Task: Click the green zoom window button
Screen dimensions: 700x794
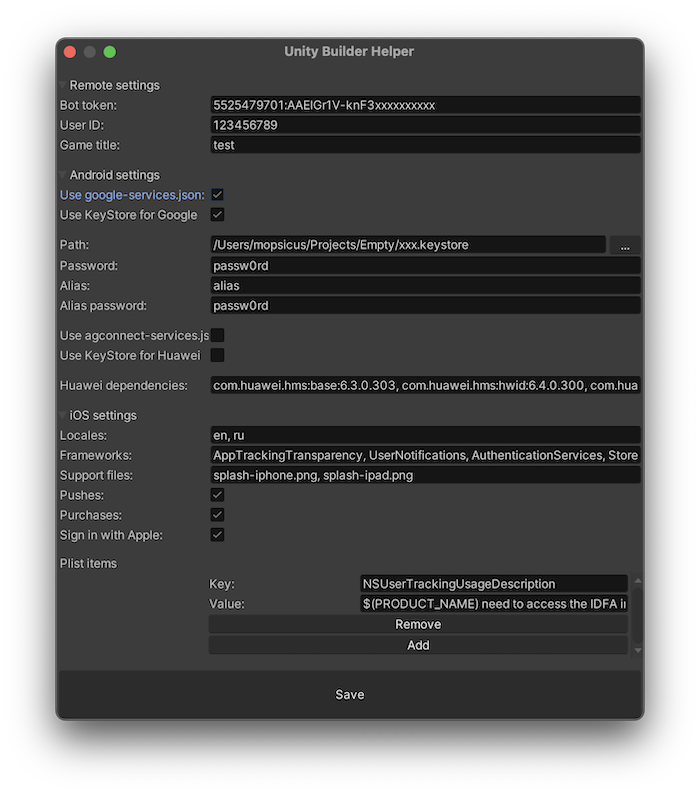Action: click(109, 52)
